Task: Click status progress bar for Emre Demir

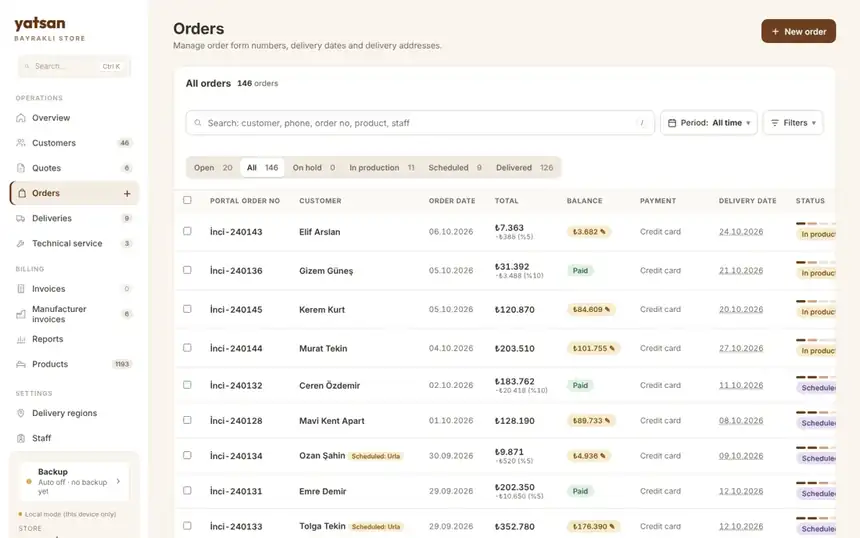Action: point(816,483)
